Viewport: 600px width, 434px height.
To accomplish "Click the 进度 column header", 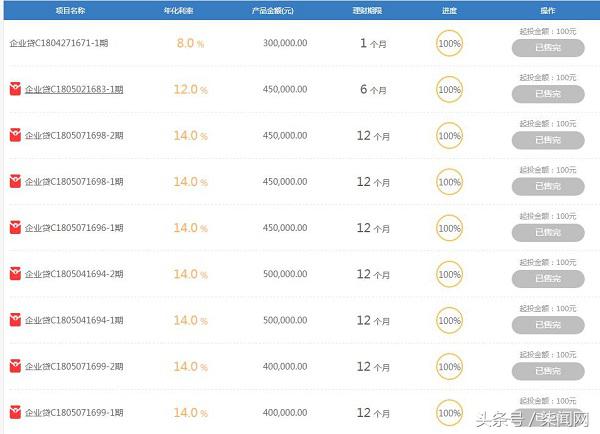I will coord(449,11).
